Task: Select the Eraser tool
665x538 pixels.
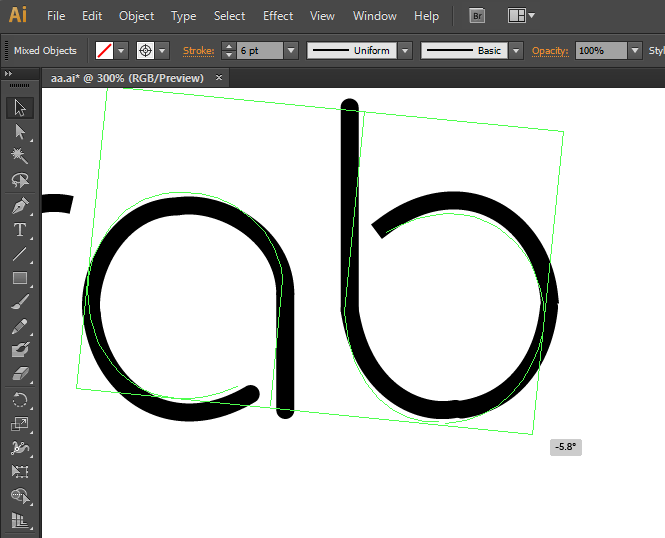Action: 20,374
